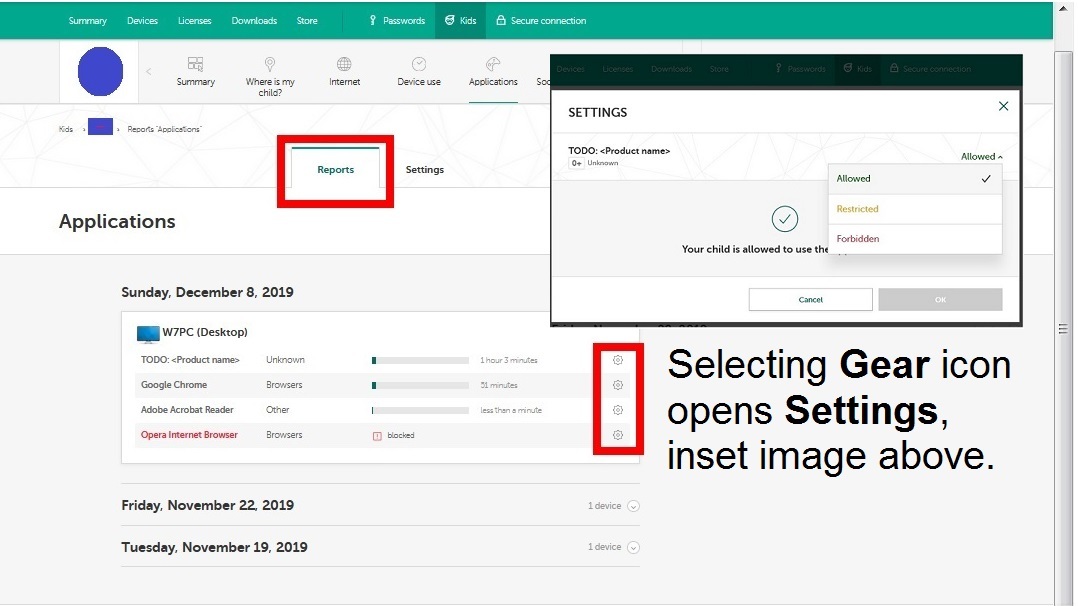This screenshot has height=606, width=1078.
Task: Click the blocked icon on Opera row
Action: click(x=377, y=435)
